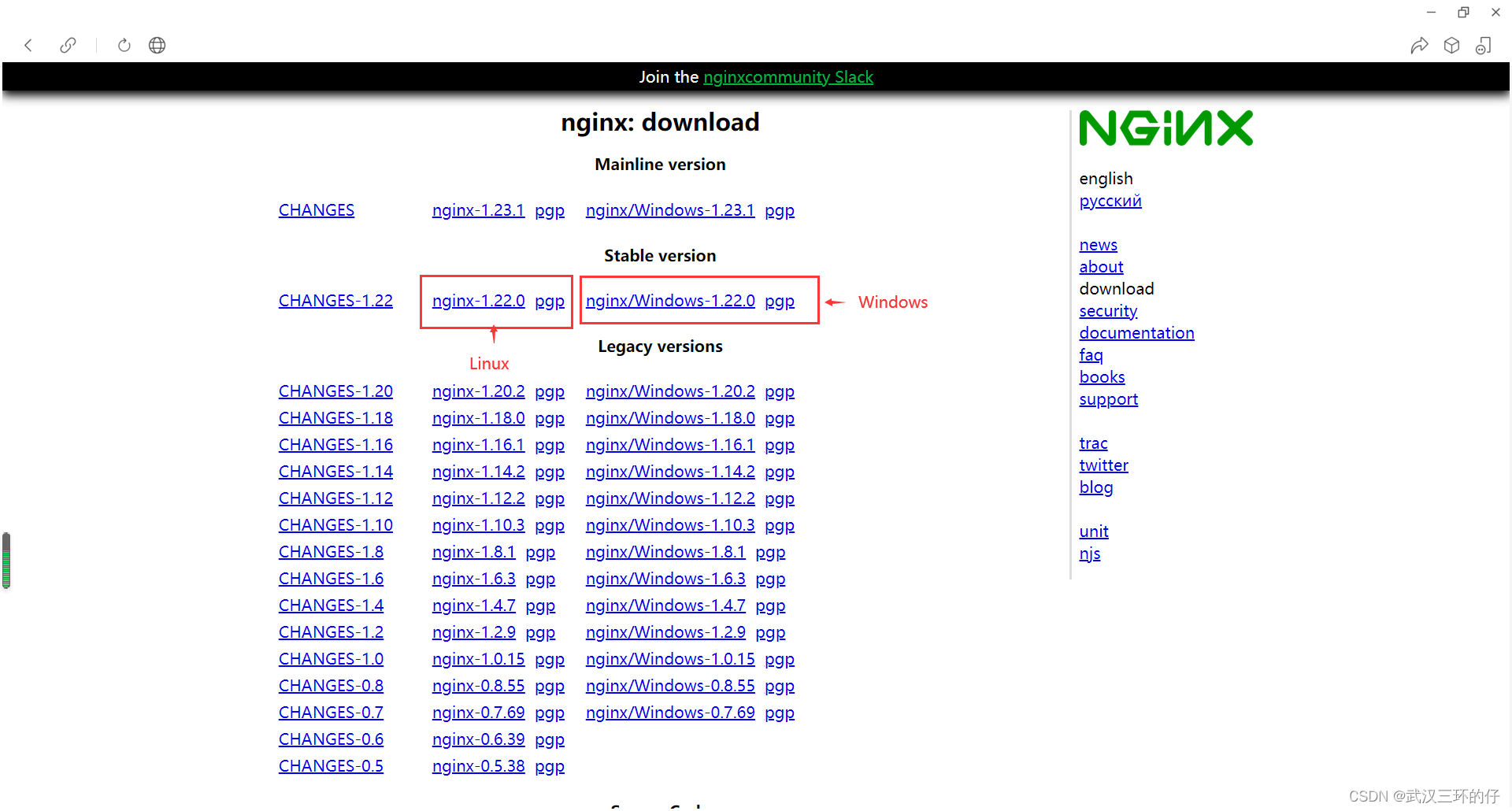Download nginx/Windows-1.23.1
This screenshot has height=811, width=1512.
670,210
